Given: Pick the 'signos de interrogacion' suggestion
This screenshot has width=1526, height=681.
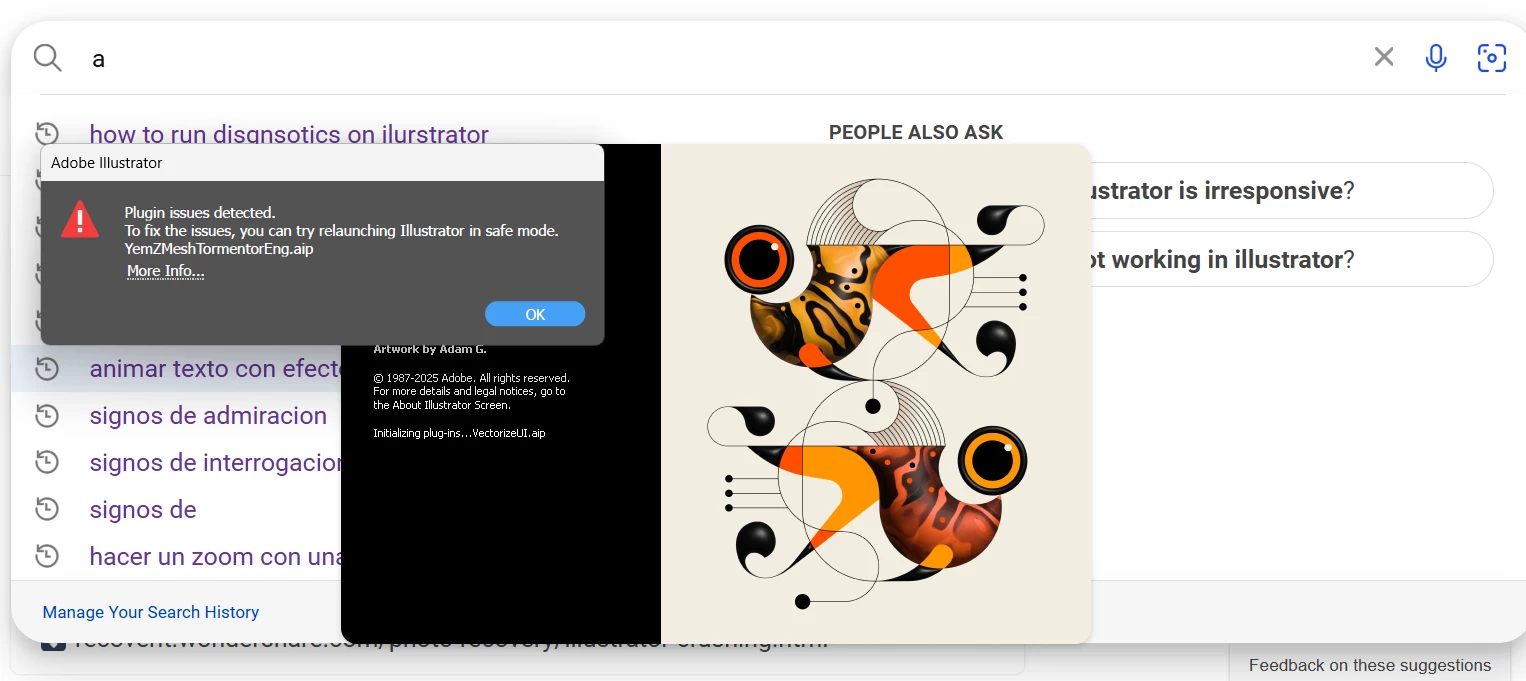Looking at the screenshot, I should [216, 462].
